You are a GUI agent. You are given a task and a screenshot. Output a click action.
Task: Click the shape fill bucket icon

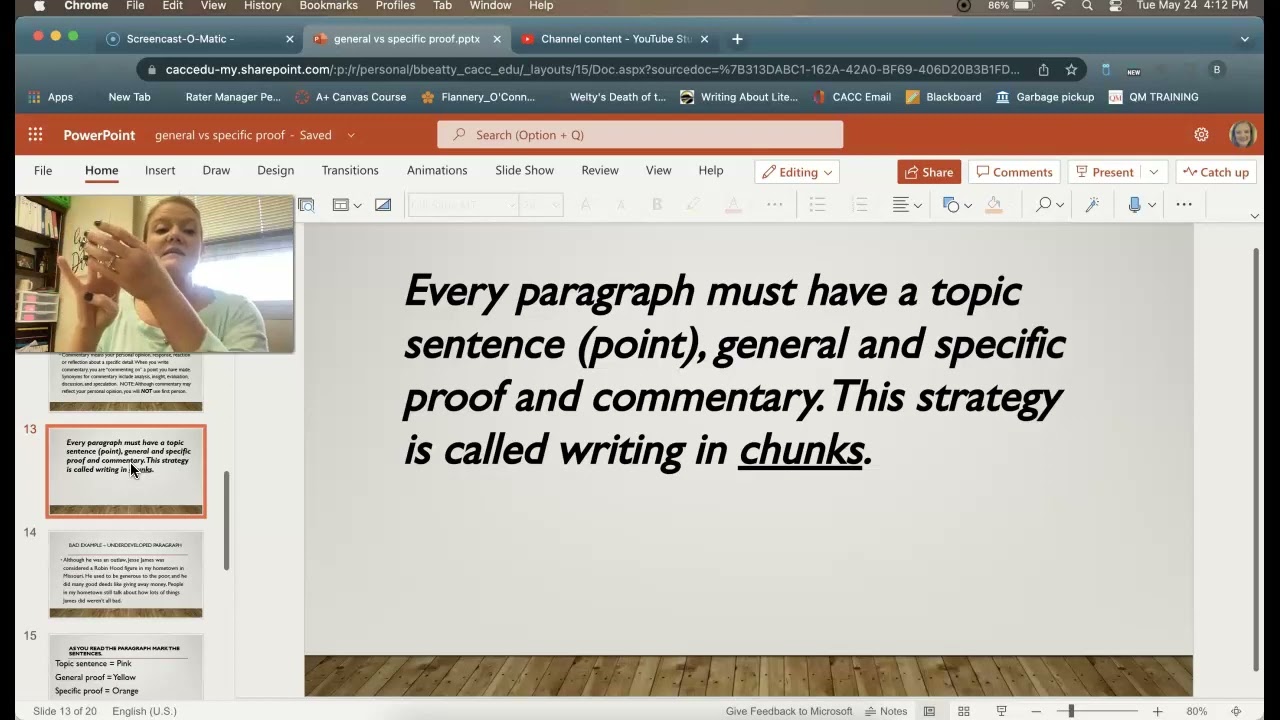pyautogui.click(x=994, y=204)
